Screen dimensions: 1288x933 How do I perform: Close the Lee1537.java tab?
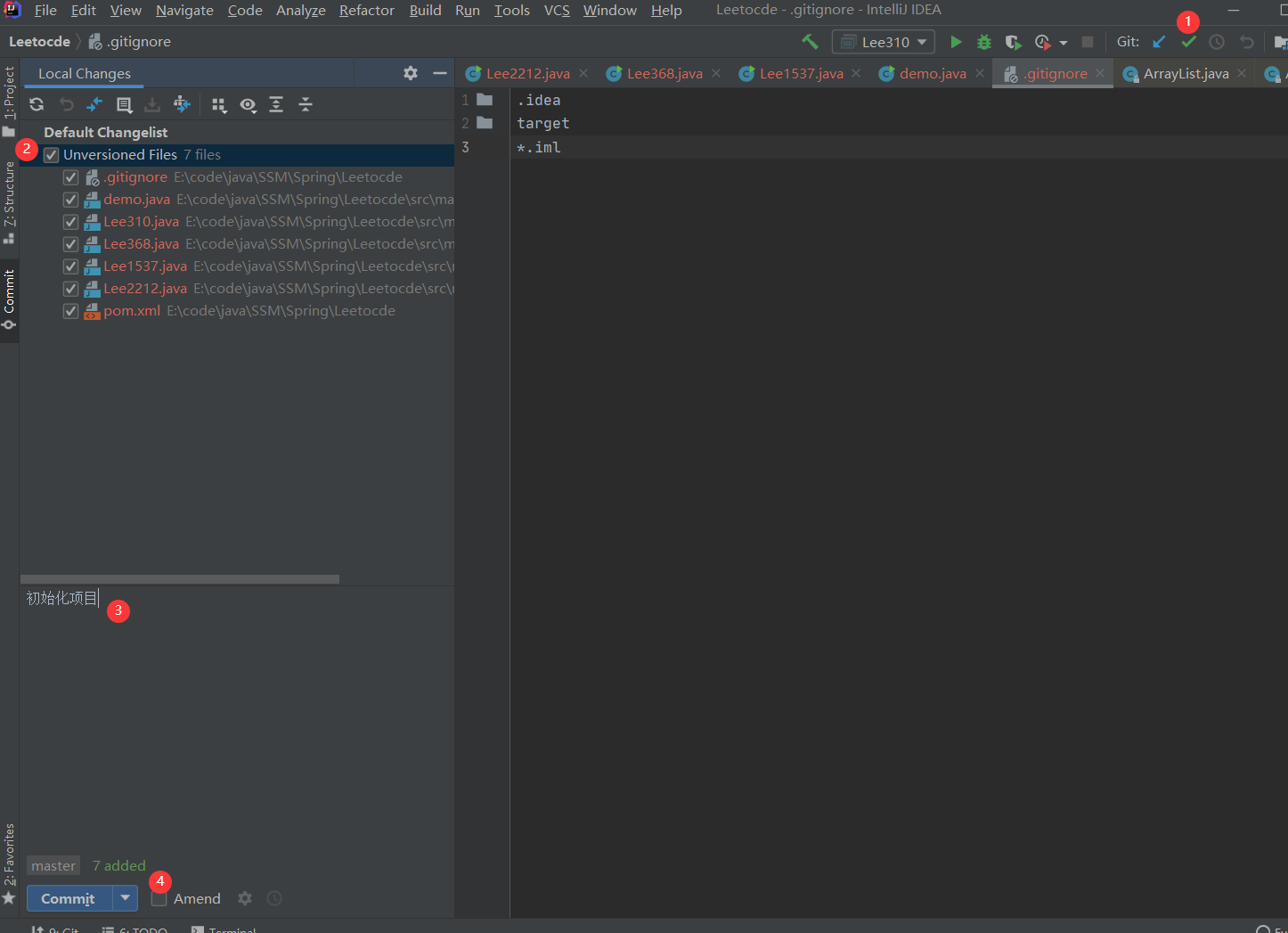(856, 73)
